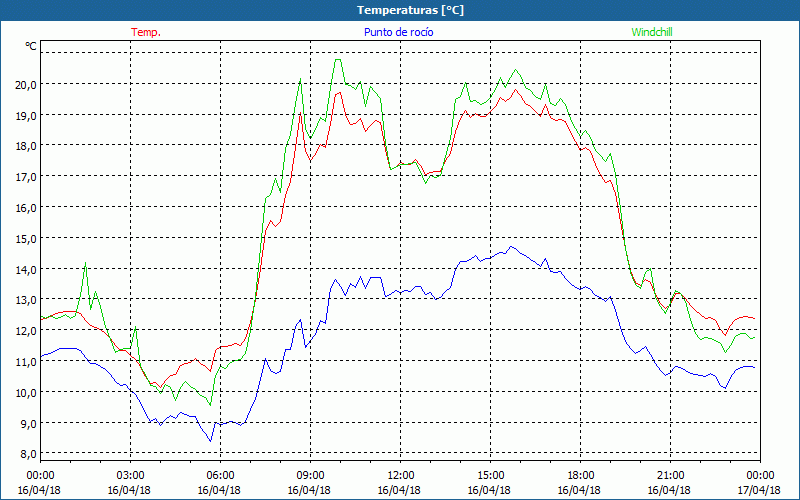Click the 16/04/18 date under the 21:00 label
The height and width of the screenshot is (500, 800).
[x=669, y=490]
